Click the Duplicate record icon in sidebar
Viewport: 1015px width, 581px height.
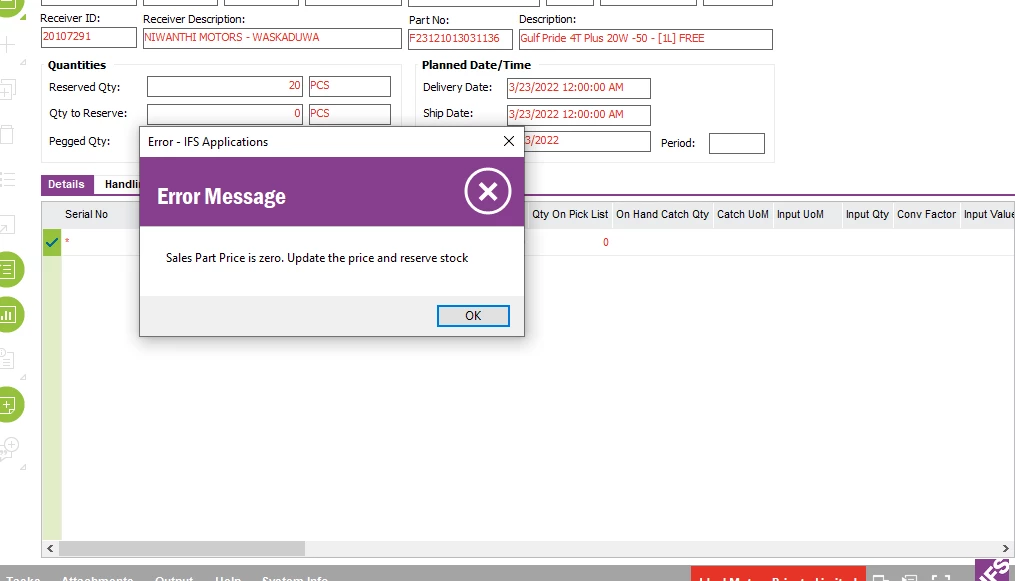(8, 89)
